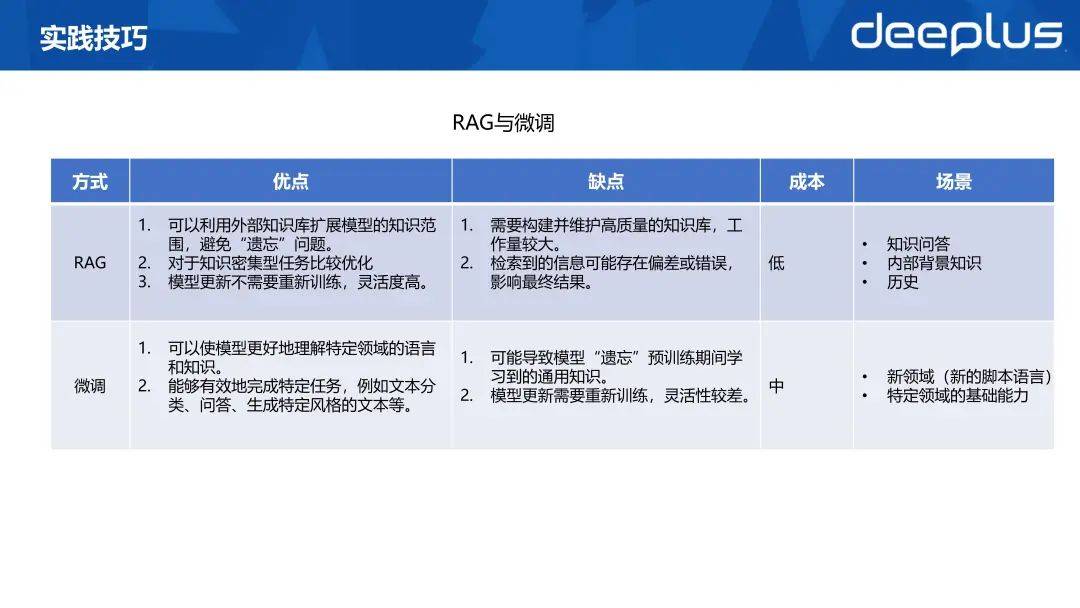The width and height of the screenshot is (1080, 608).
Task: Click the bullet 新领域（新的脚本语言）
Action: (970, 377)
